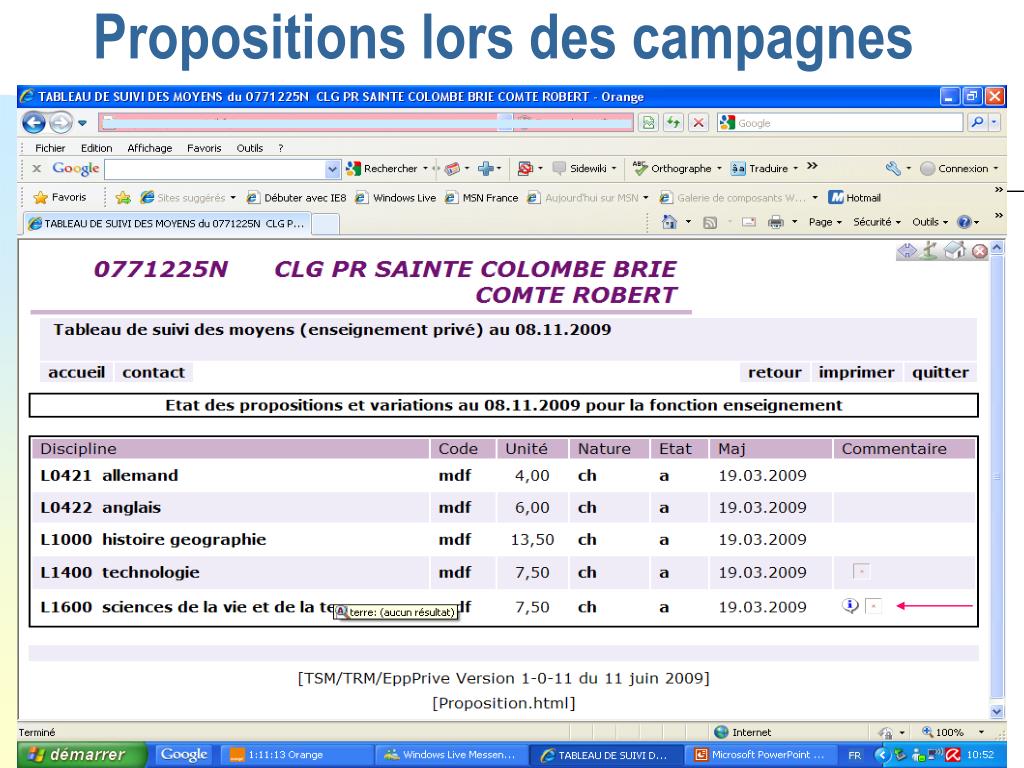The height and width of the screenshot is (768, 1024).
Task: Open the ? help menu
Action: pyautogui.click(x=281, y=148)
